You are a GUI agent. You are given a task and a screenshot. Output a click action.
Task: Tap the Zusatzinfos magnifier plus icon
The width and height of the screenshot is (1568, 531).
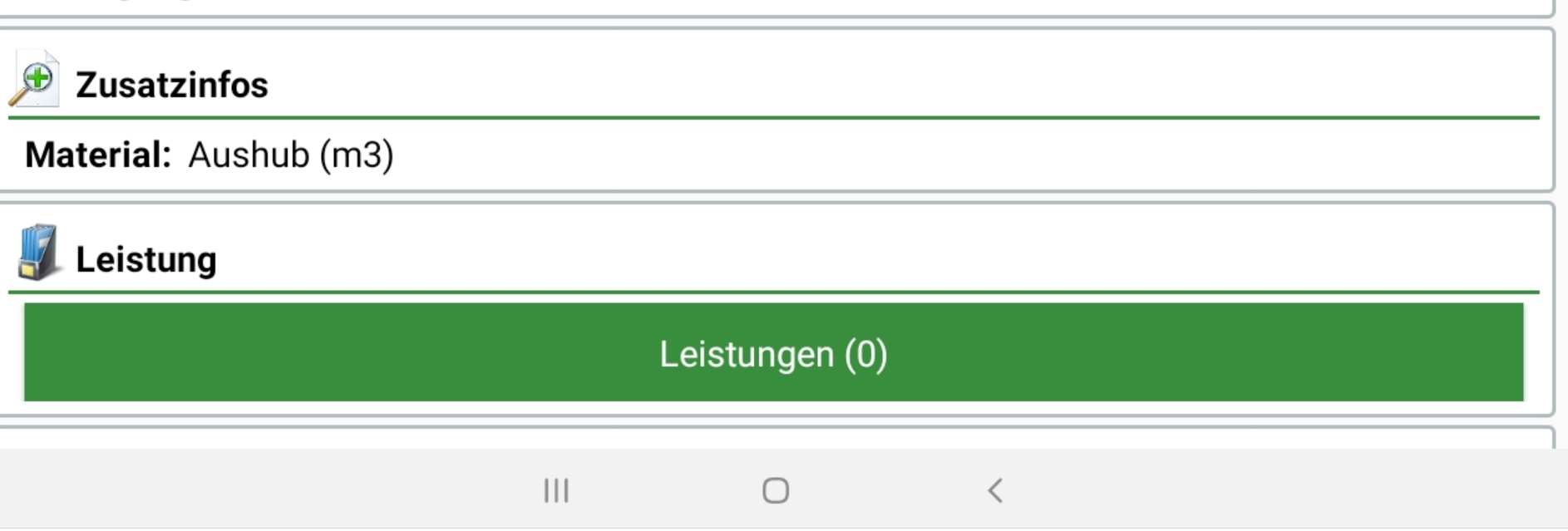(34, 81)
